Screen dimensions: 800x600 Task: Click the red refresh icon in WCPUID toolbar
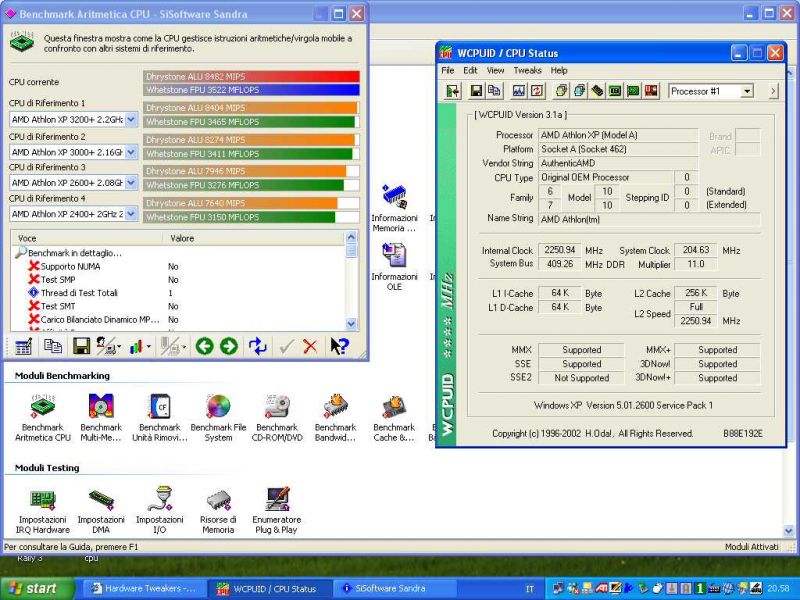(537, 91)
